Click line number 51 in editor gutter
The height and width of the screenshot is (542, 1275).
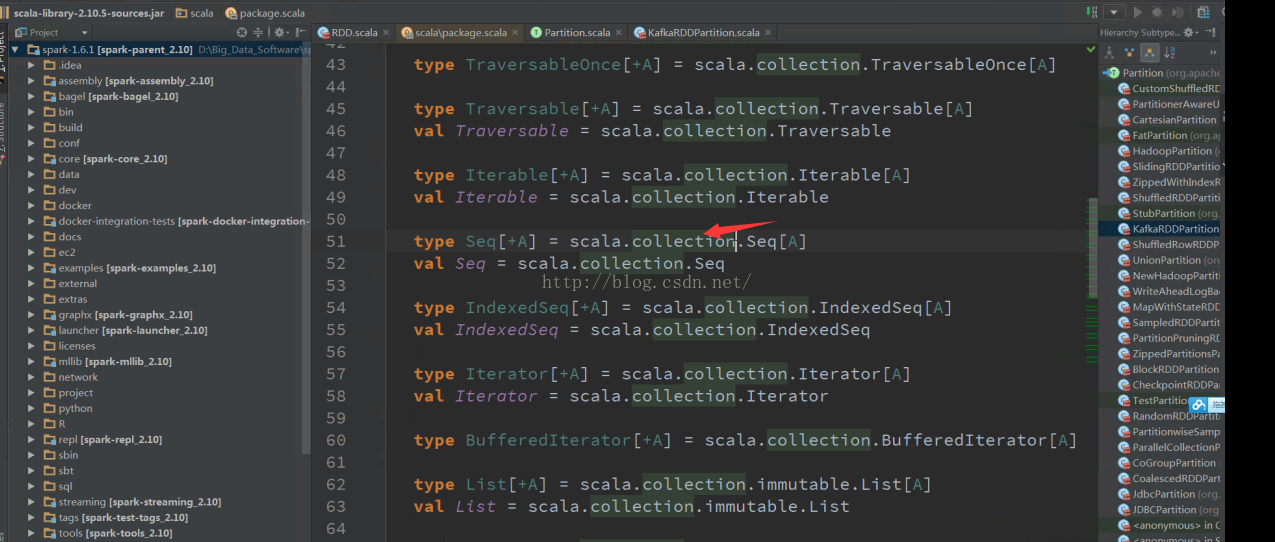pos(336,241)
